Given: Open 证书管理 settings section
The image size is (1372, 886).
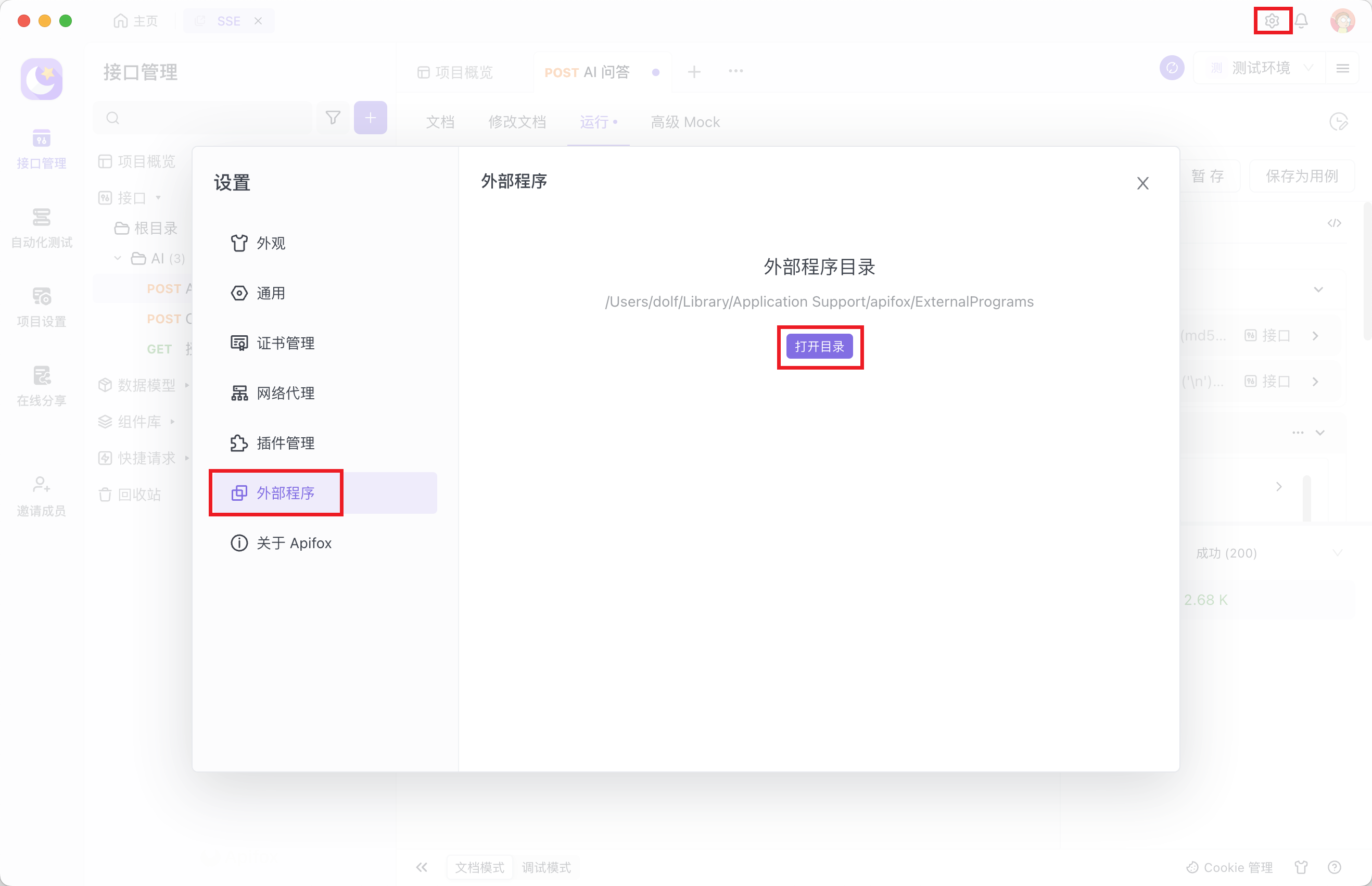Looking at the screenshot, I should 285,344.
